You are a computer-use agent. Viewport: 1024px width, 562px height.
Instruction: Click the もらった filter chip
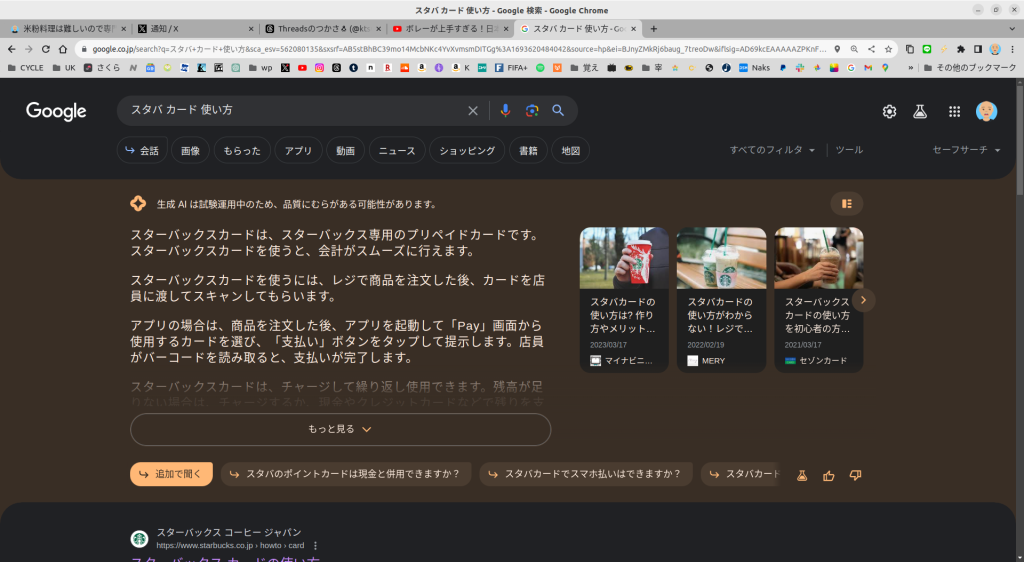[242, 151]
